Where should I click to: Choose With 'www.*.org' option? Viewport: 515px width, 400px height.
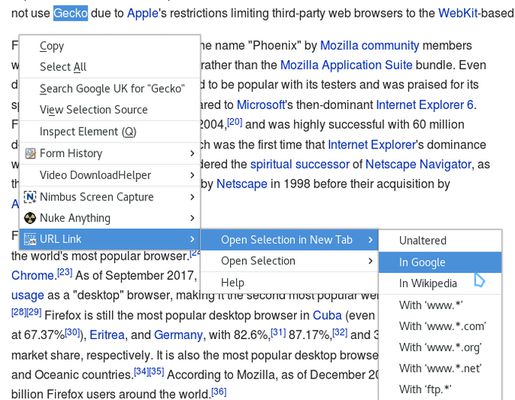tap(440, 347)
